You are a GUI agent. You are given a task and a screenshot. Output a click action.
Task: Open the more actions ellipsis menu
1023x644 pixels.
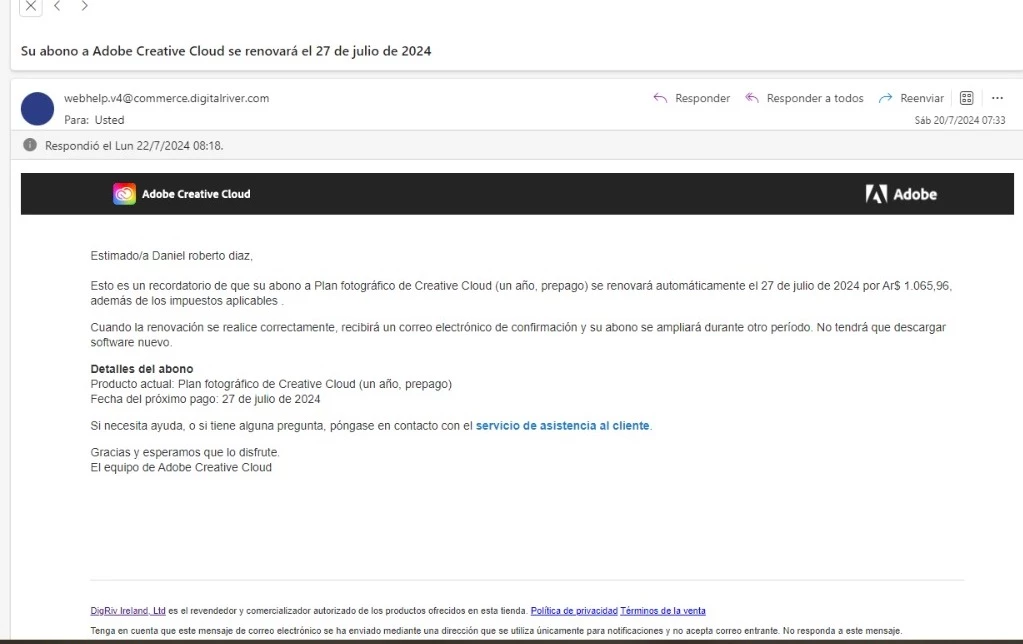click(x=997, y=98)
